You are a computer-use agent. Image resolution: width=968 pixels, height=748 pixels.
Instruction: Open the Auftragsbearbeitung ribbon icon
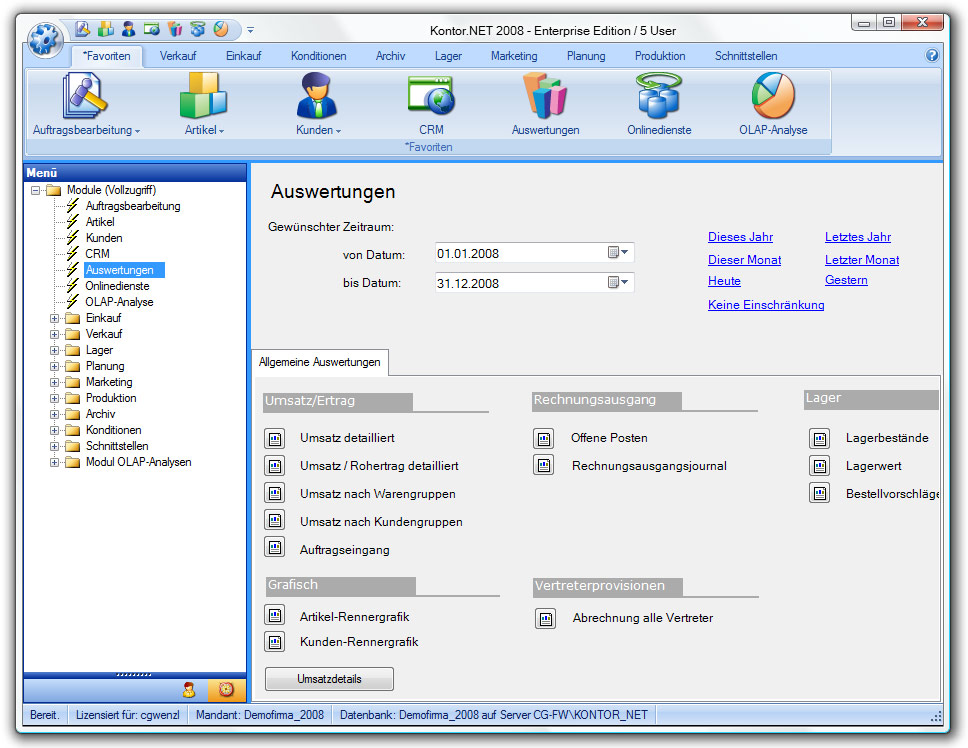86,97
